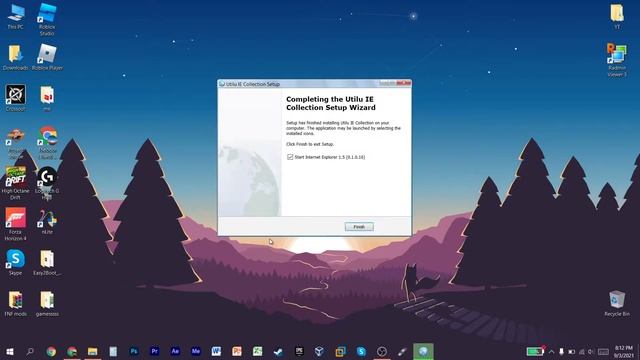This screenshot has height=360, width=640.
Task: Click the 'Click Finish to exit Setup.' text
Action: coord(310,144)
